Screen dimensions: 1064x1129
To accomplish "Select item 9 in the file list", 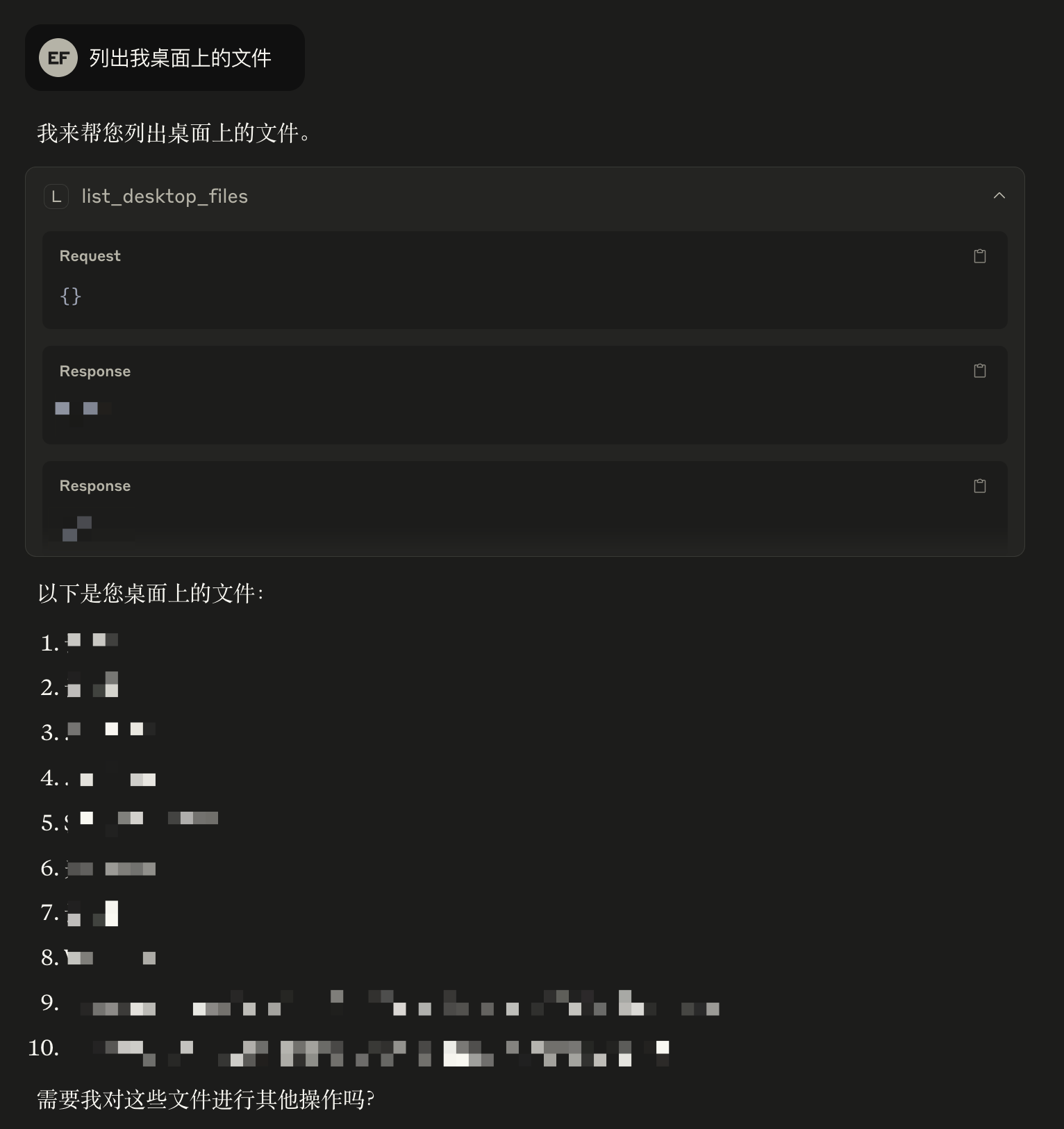I will [380, 1003].
